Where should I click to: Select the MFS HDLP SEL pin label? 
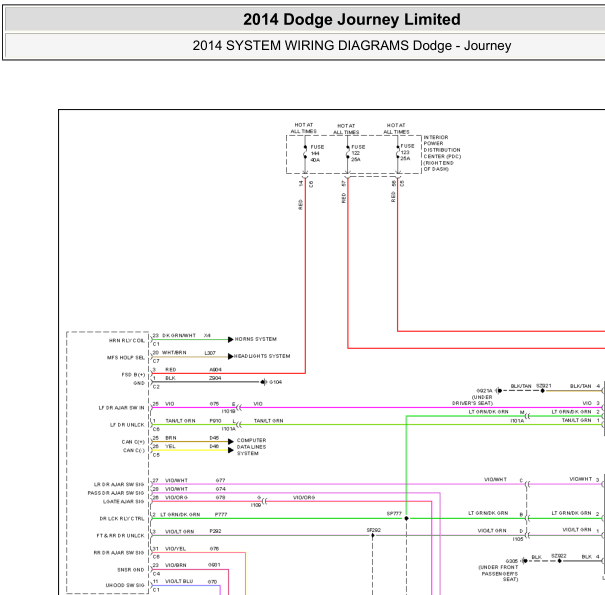click(126, 358)
